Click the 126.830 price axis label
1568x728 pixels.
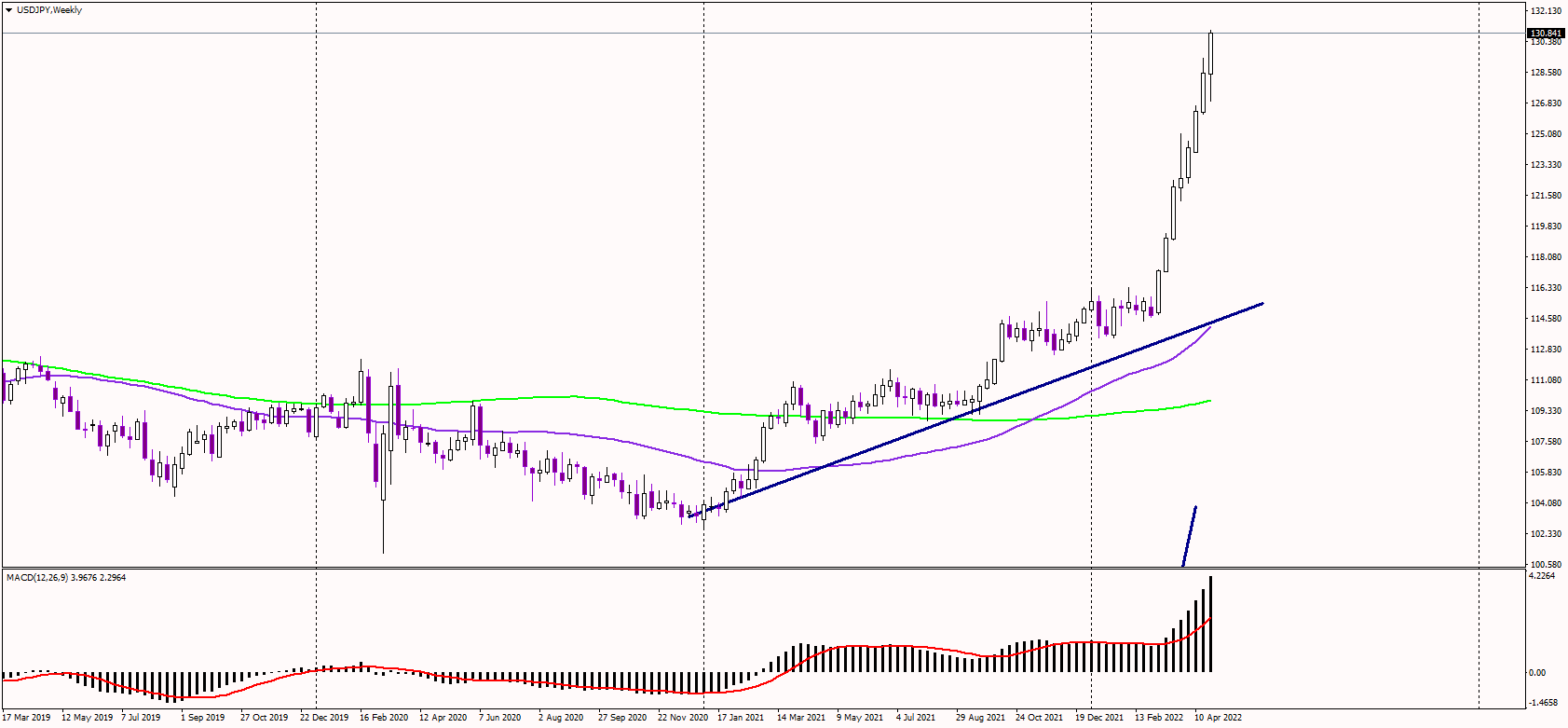pyautogui.click(x=1546, y=103)
